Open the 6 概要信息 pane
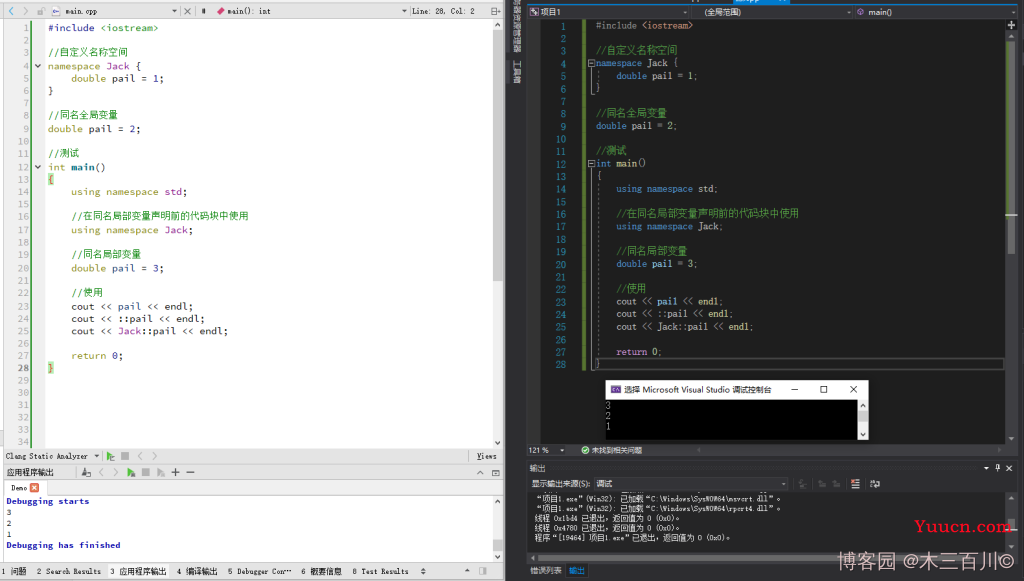The image size is (1024, 581). click(321, 571)
